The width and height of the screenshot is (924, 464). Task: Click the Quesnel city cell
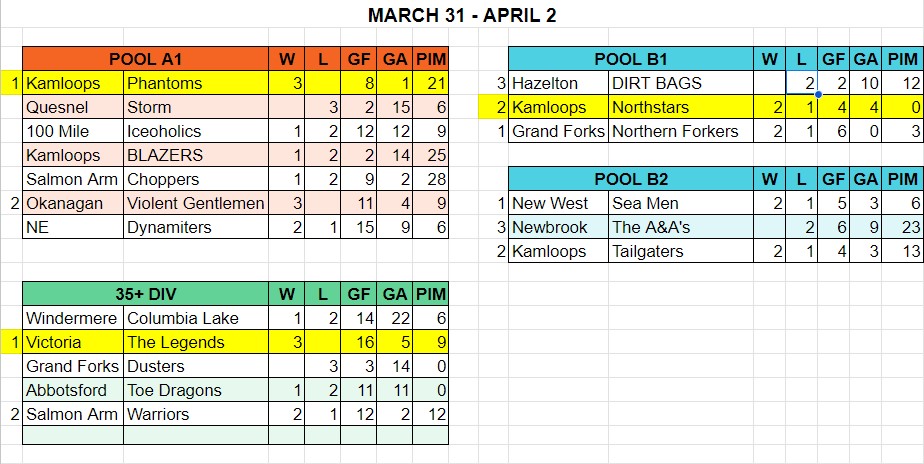(73, 107)
